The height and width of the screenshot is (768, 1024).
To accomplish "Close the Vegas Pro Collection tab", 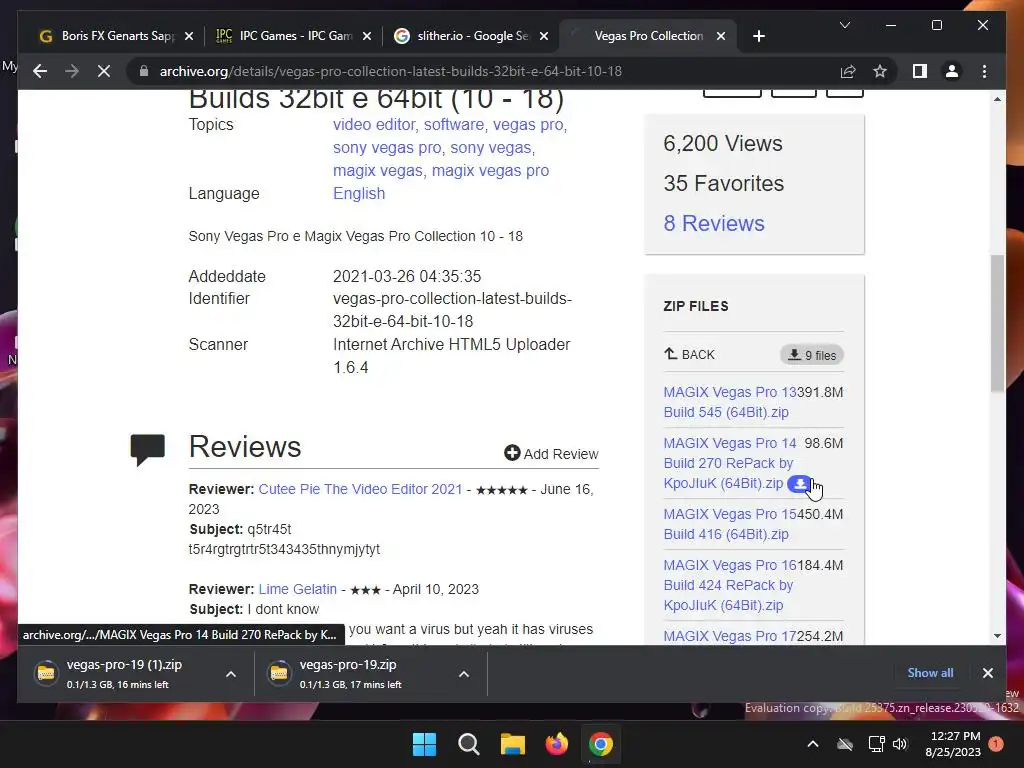I will (721, 36).
